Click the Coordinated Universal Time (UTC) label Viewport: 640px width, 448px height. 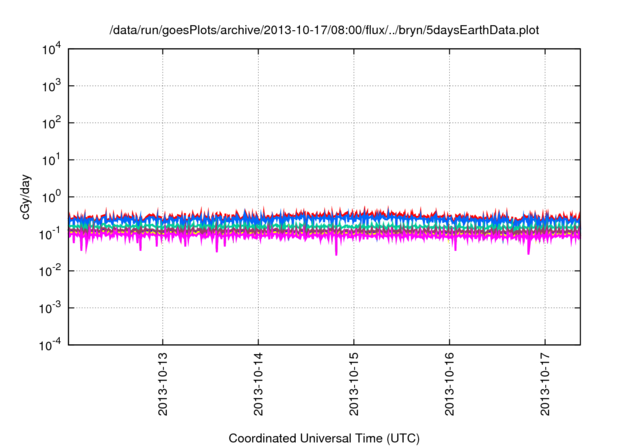pyautogui.click(x=324, y=439)
